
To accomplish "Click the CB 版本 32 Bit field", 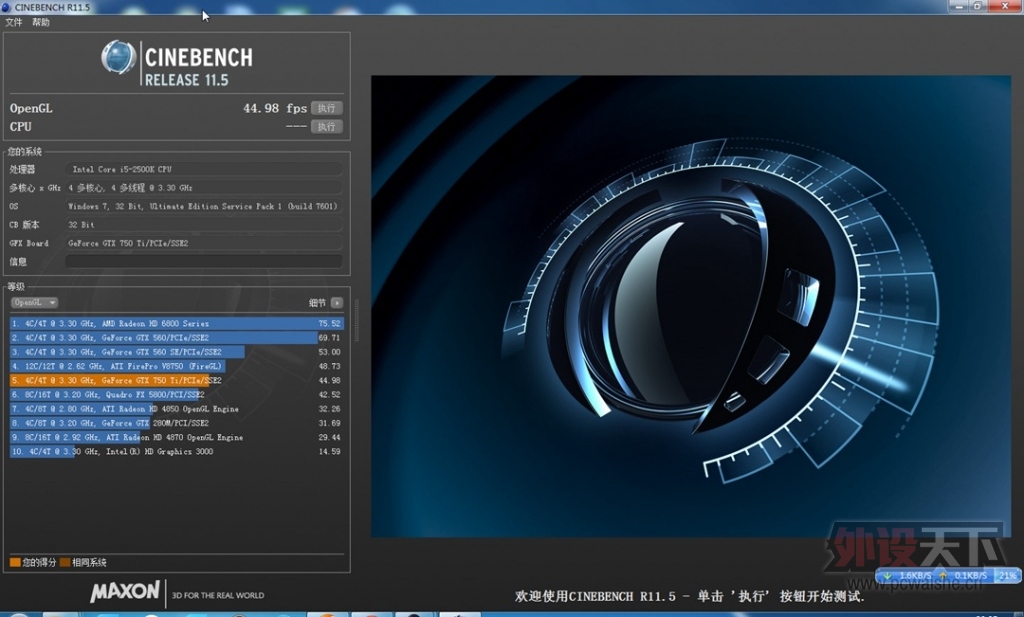I will (204, 225).
